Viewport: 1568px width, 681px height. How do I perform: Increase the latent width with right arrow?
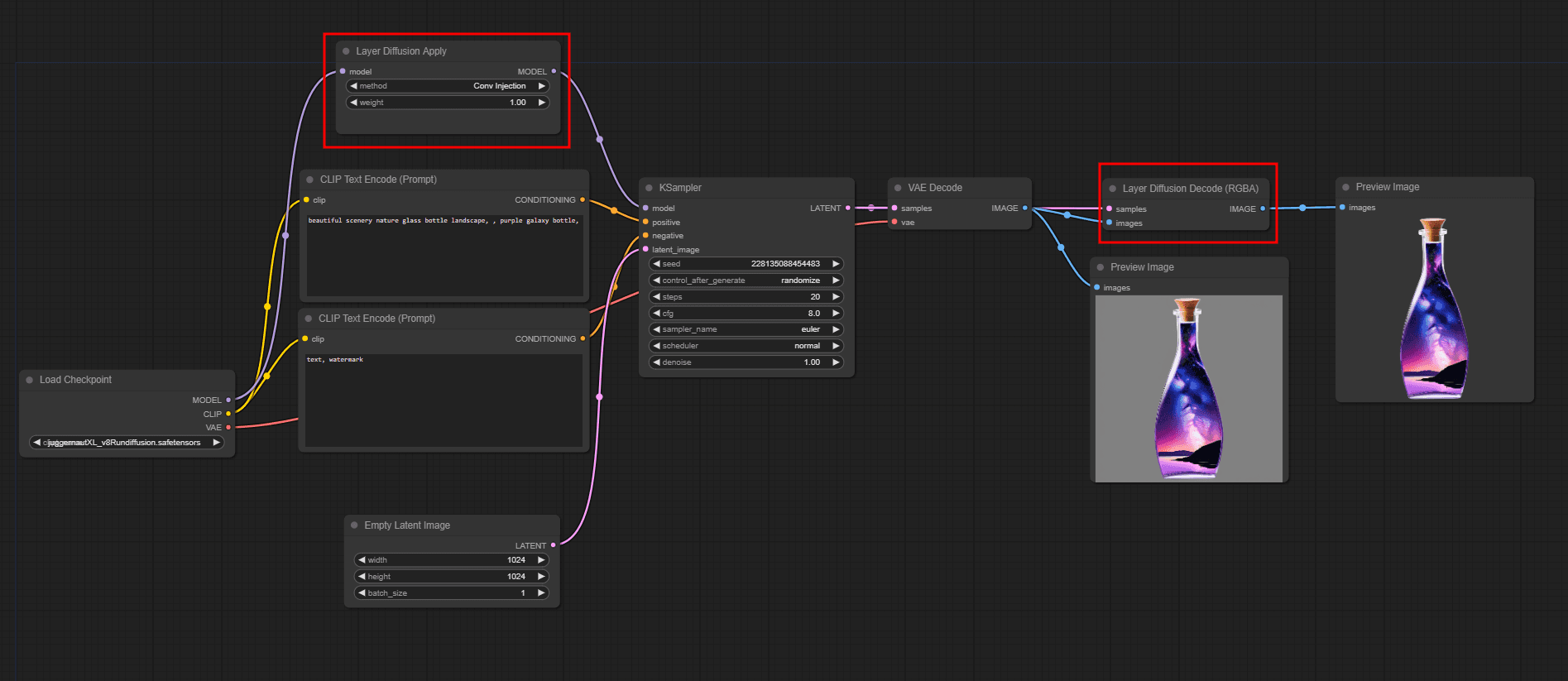pos(541,560)
